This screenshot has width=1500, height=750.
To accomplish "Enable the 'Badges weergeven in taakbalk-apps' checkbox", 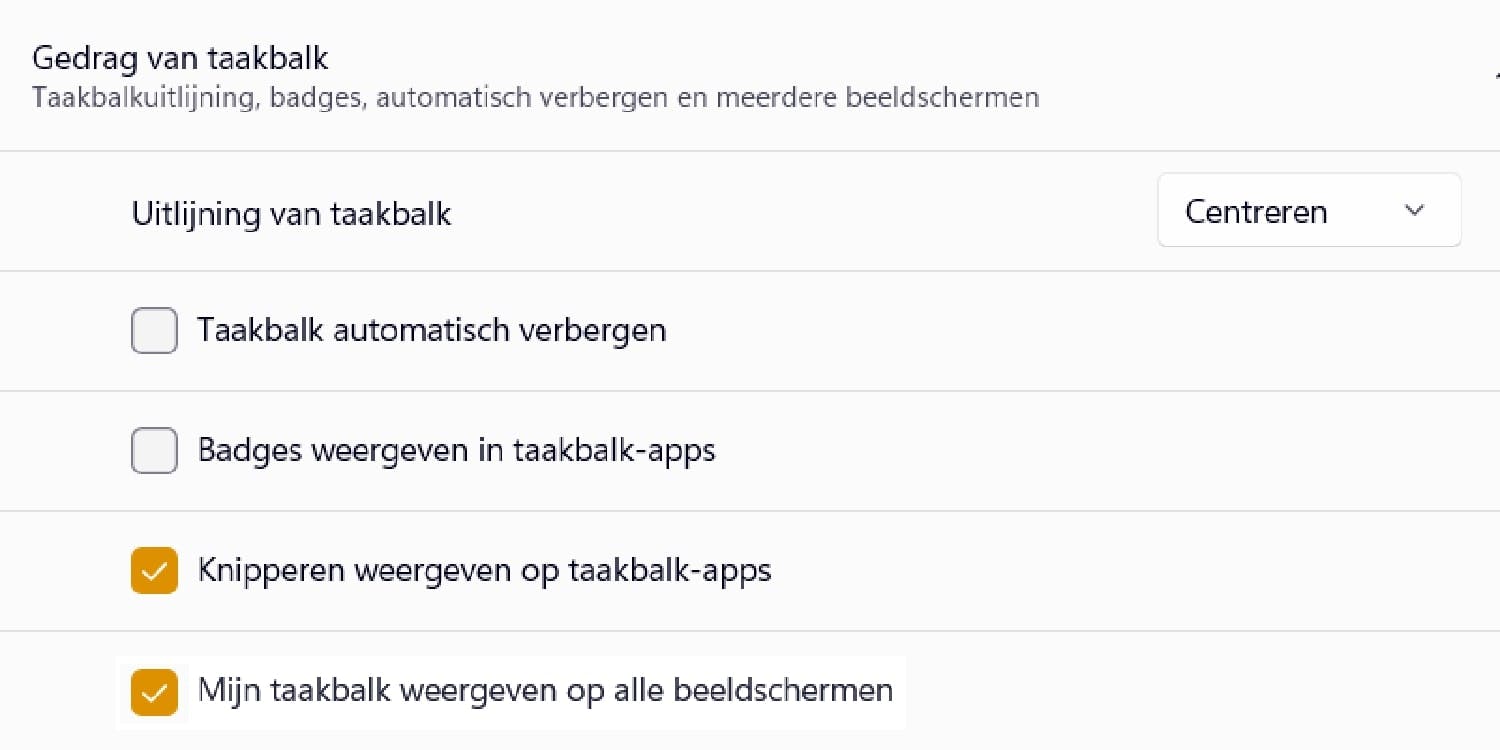I will [154, 451].
